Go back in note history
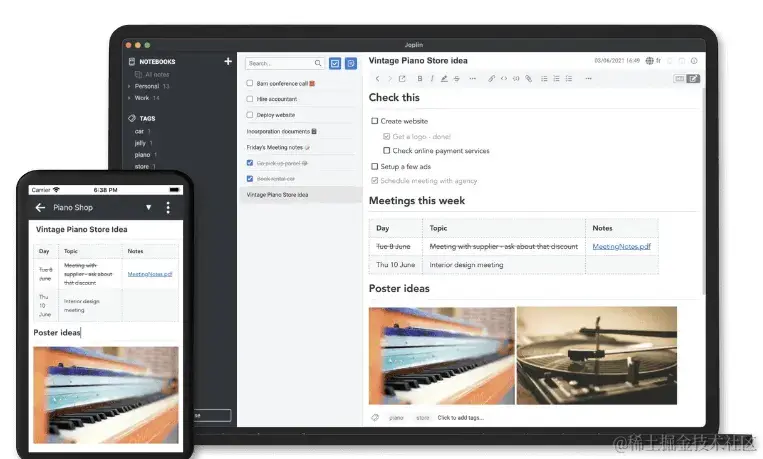Screen dimensions: 763x459 tap(377, 78)
